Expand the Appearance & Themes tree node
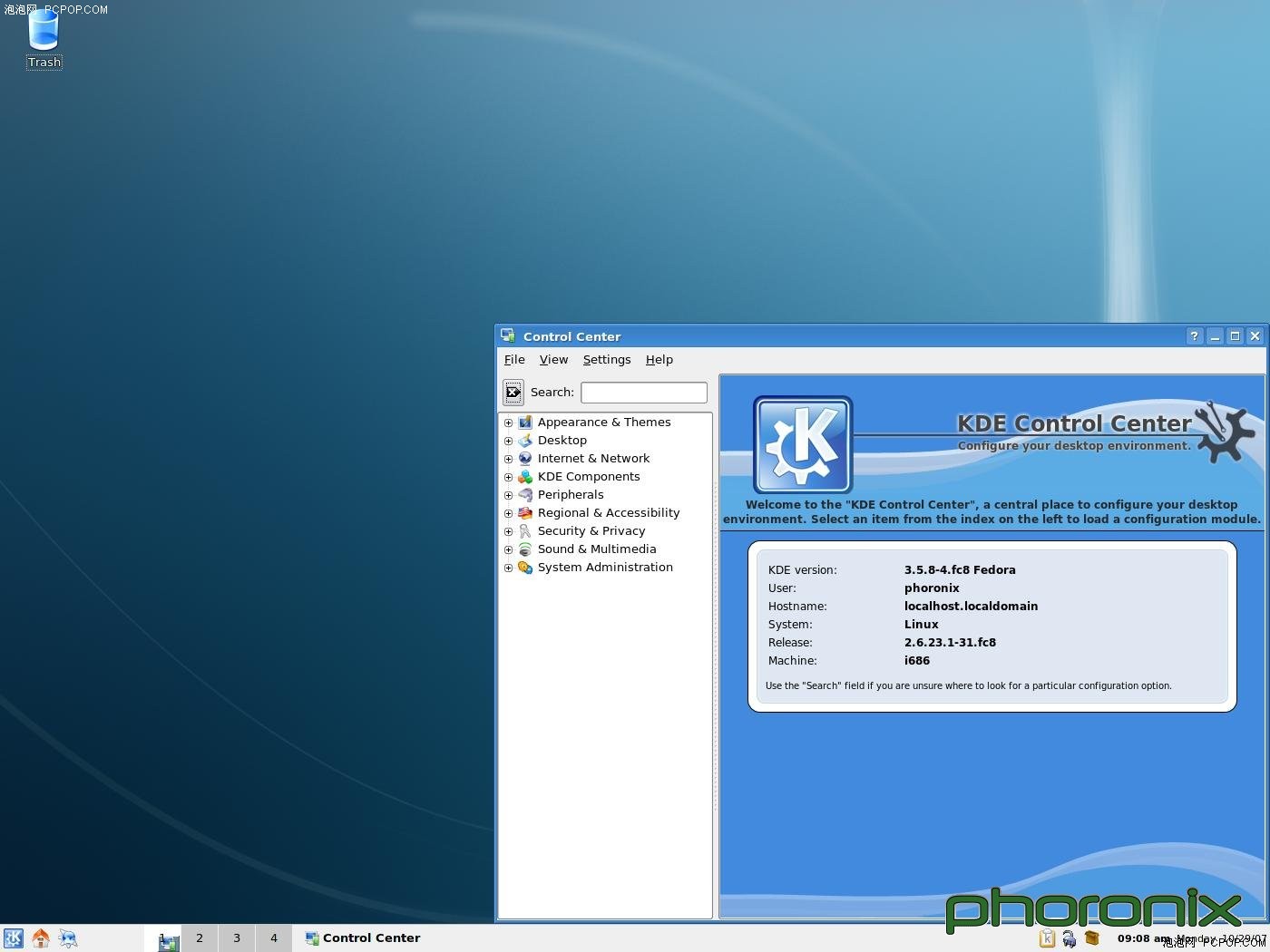Viewport: 1270px width, 952px height. 509,423
